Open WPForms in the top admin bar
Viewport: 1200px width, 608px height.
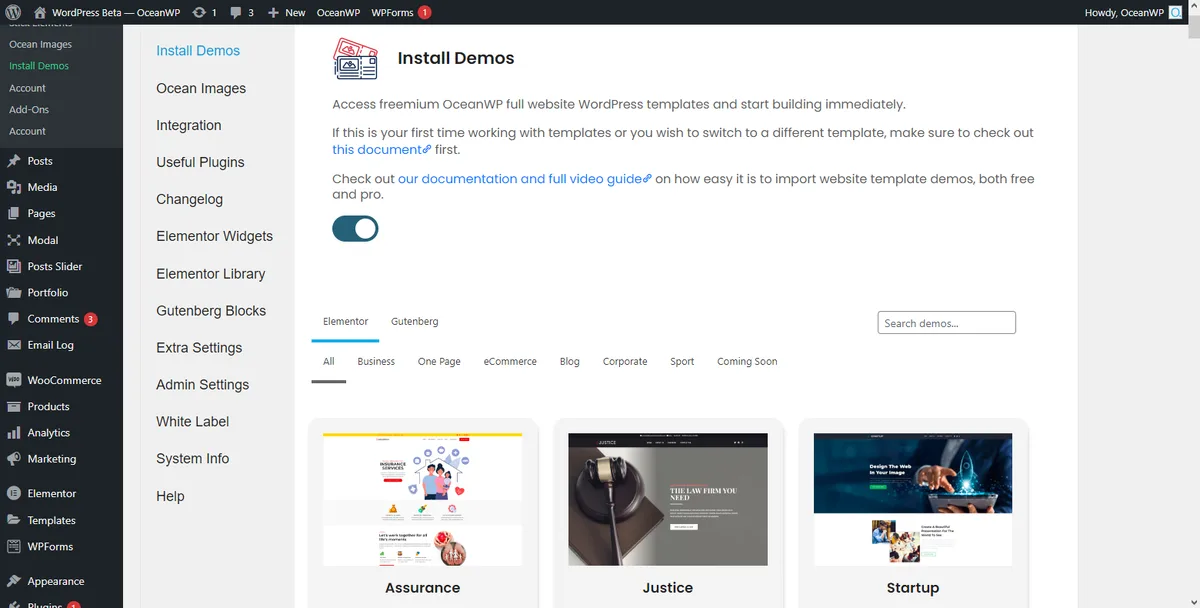click(x=392, y=13)
